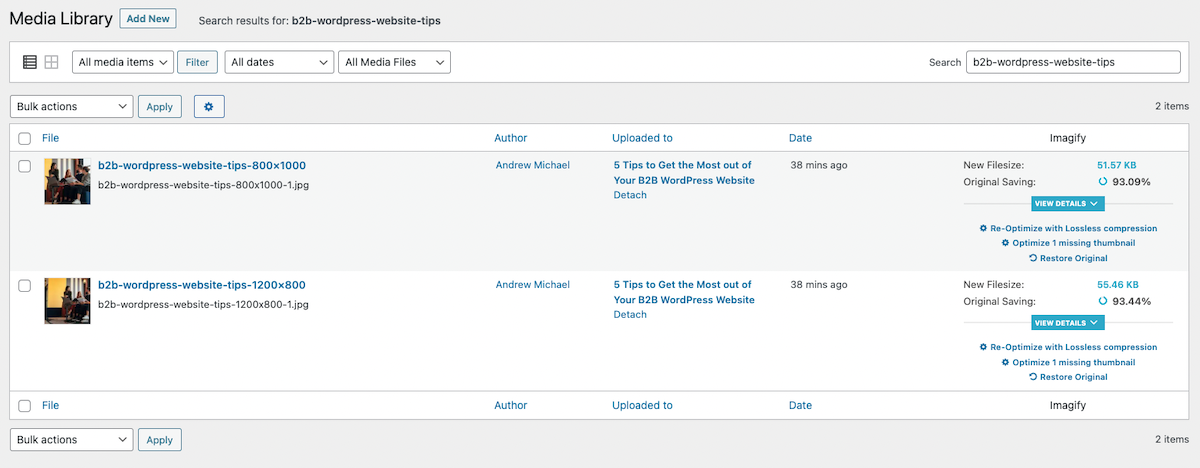Switch to list view icon
1200x468 pixels.
[x=30, y=62]
